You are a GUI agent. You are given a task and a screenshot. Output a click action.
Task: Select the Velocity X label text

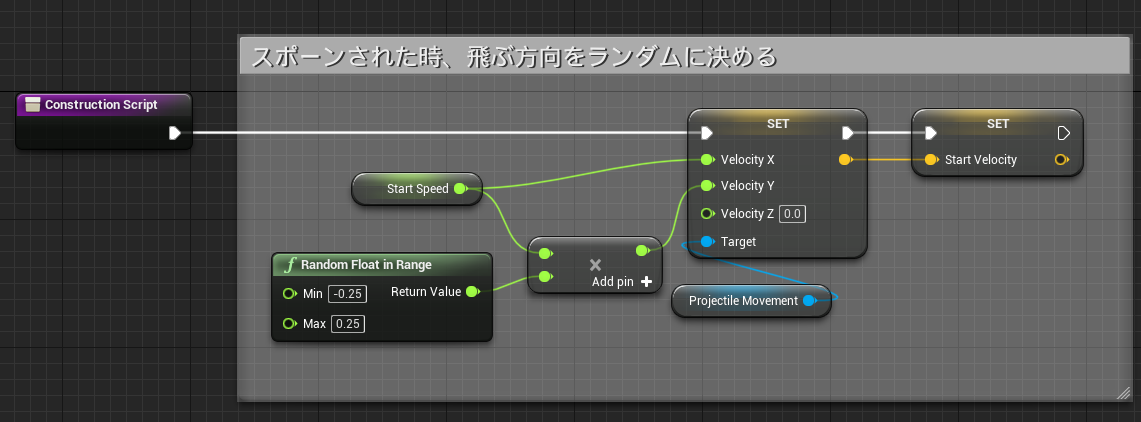[x=747, y=159]
